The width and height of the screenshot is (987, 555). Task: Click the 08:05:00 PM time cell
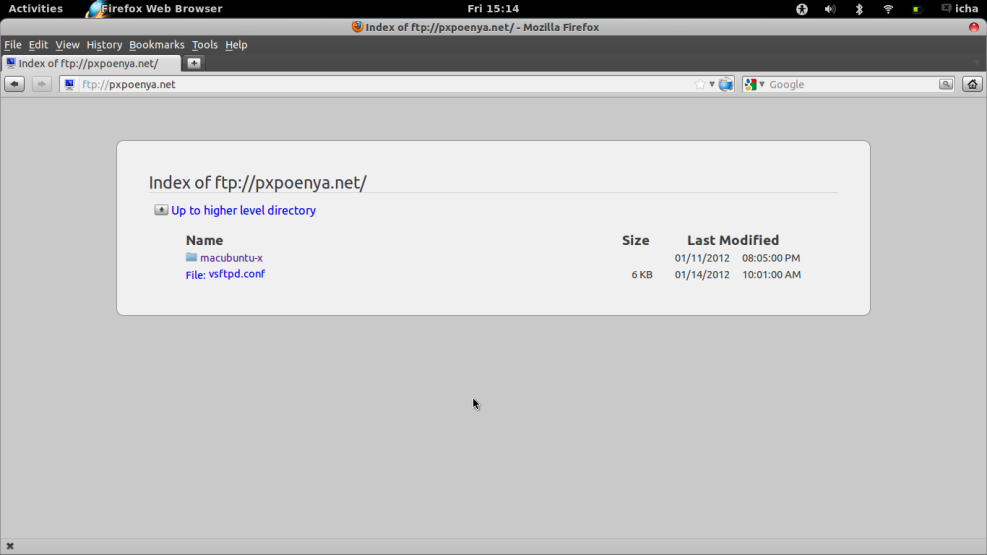click(771, 258)
